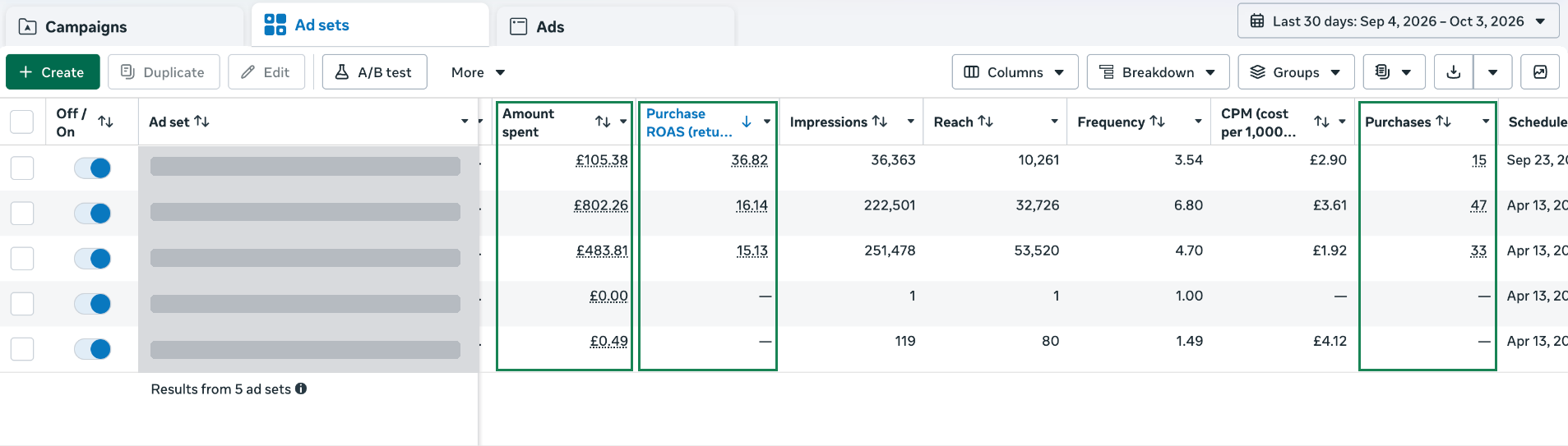Screen dimensions: 1568x446
Task: Open the Campaigns tab
Action: [x=125, y=26]
